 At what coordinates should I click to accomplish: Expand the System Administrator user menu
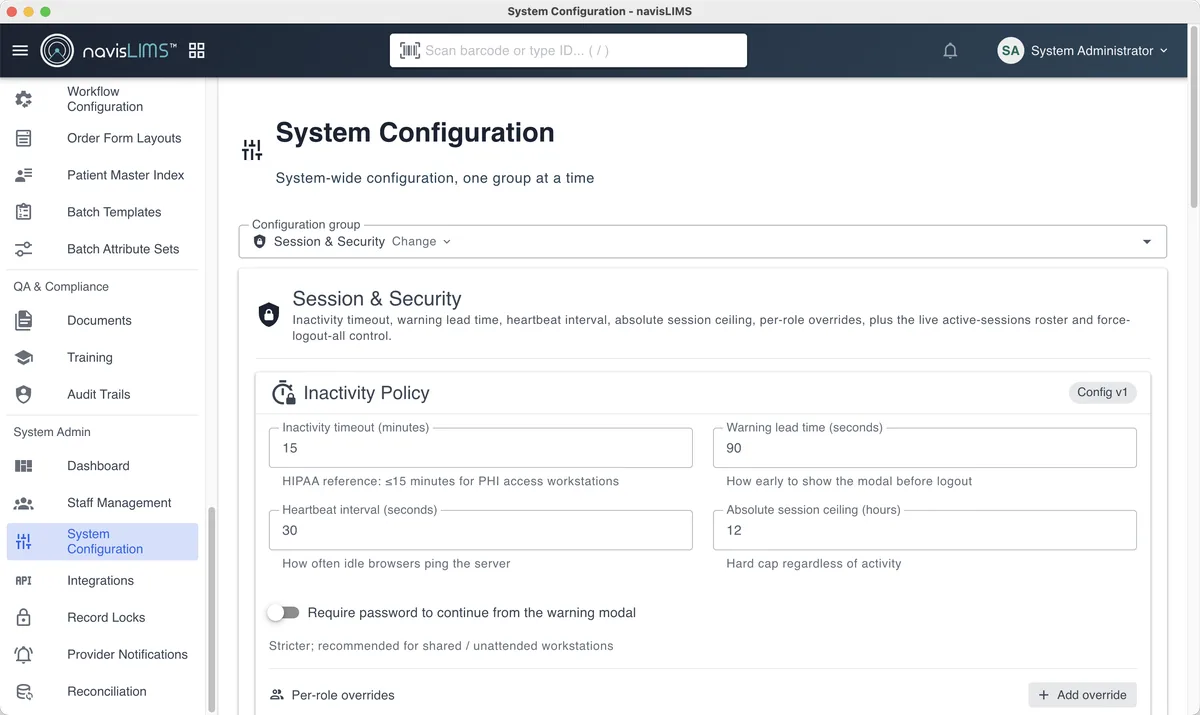[x=1083, y=50]
